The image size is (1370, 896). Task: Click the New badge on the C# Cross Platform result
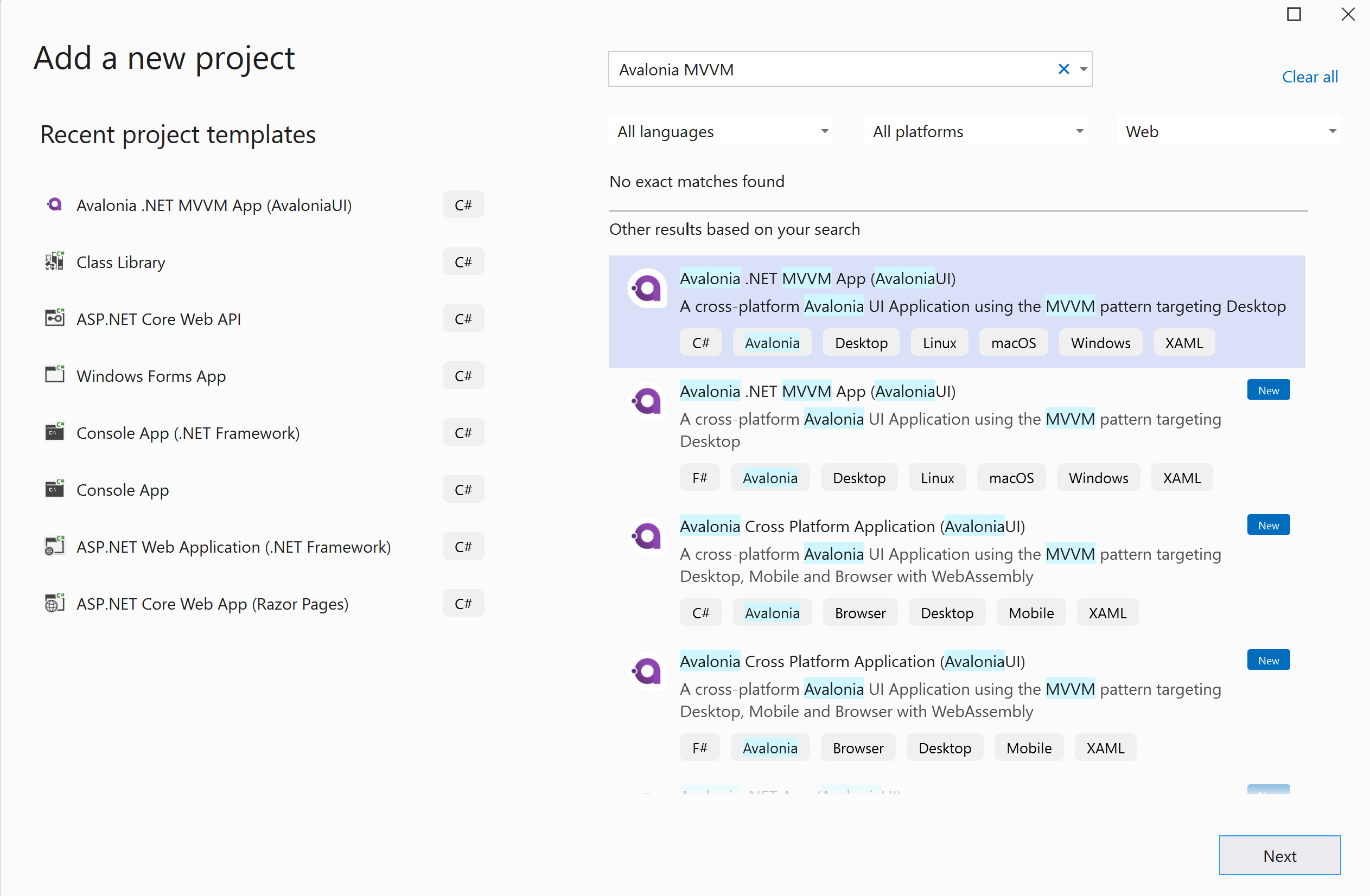coord(1268,526)
